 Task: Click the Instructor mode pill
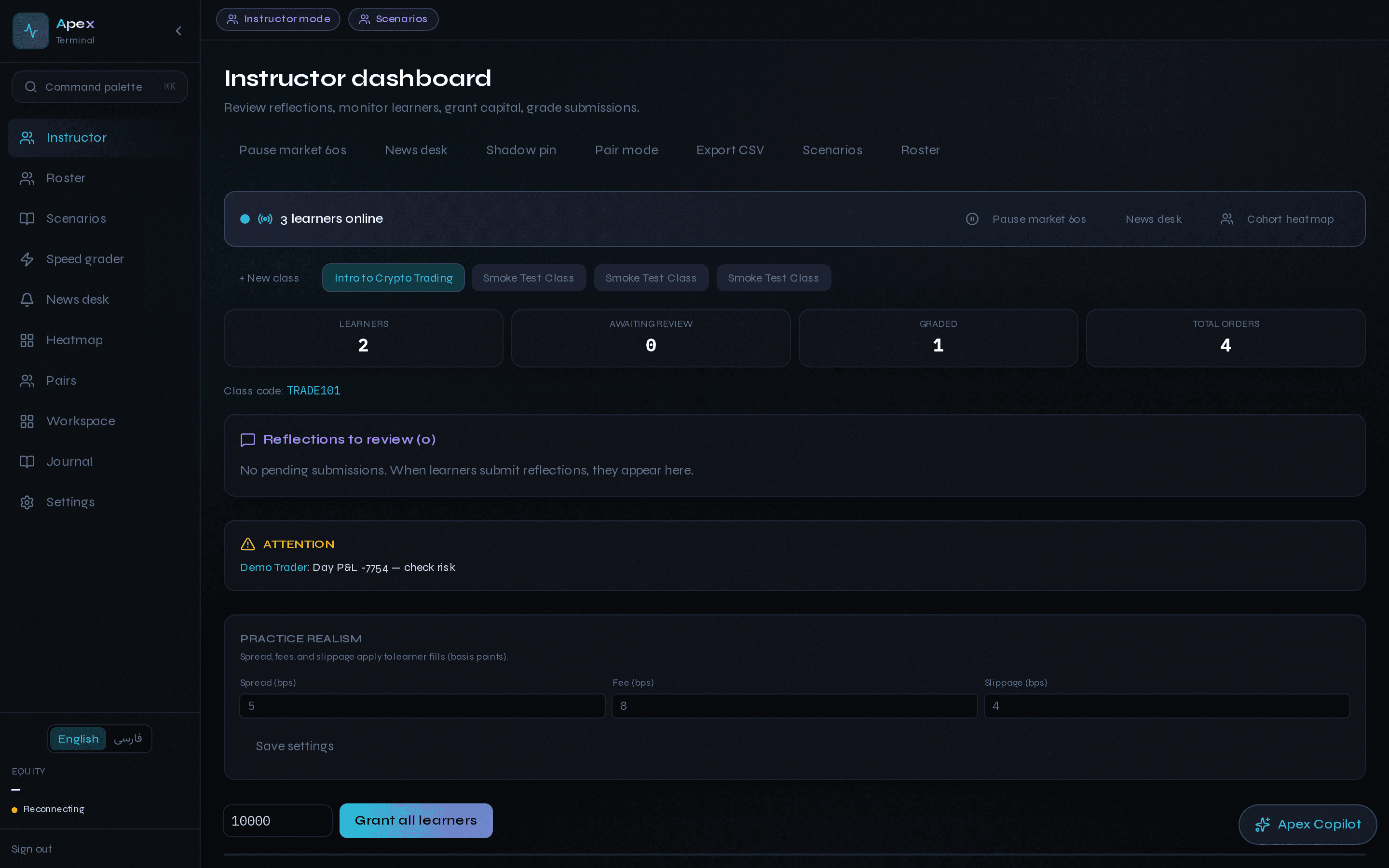click(x=278, y=19)
